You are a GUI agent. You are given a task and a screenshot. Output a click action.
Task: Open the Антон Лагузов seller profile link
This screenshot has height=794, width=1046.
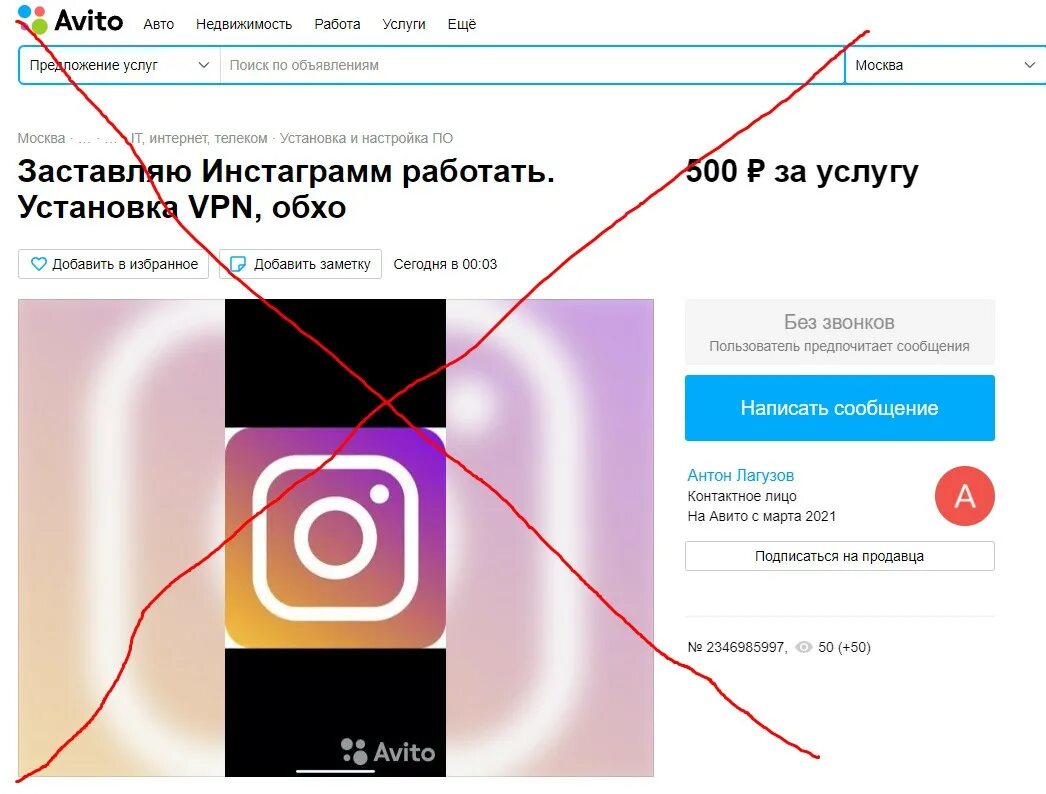point(740,476)
